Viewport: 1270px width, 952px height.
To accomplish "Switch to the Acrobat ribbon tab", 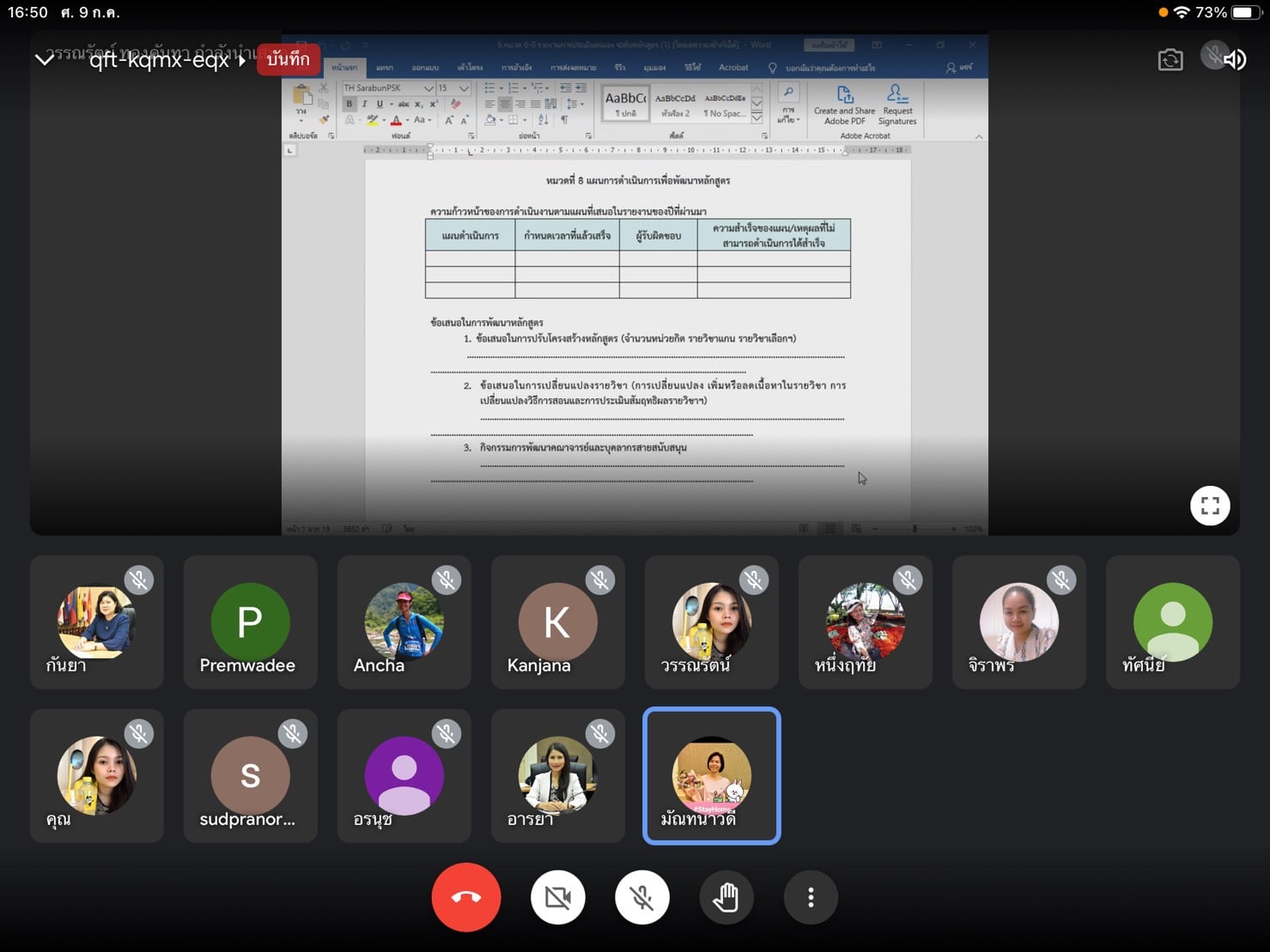I will (732, 68).
